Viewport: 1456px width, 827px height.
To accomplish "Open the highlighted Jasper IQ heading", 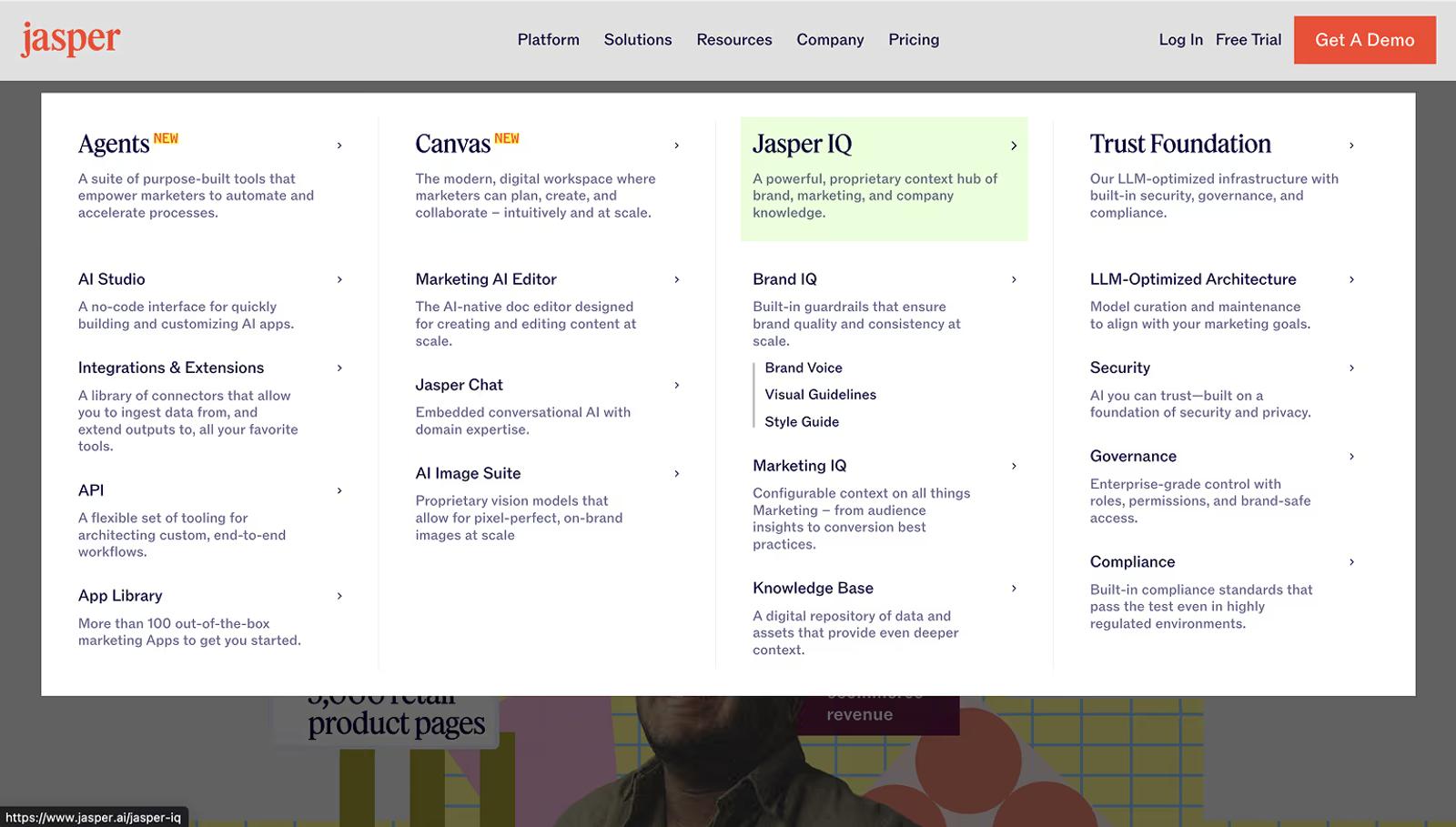I will coord(803,144).
